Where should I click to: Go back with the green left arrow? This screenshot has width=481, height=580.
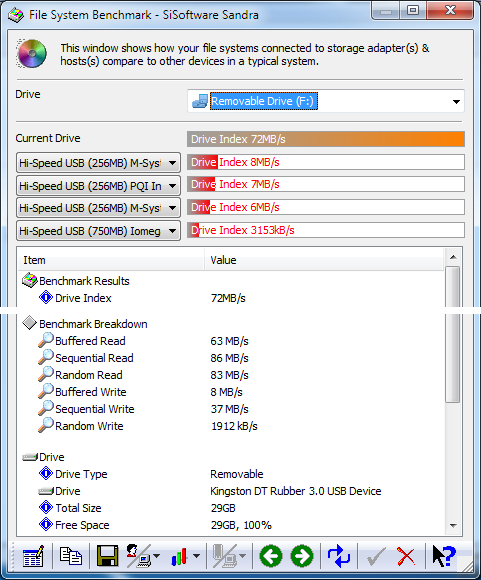tap(271, 556)
